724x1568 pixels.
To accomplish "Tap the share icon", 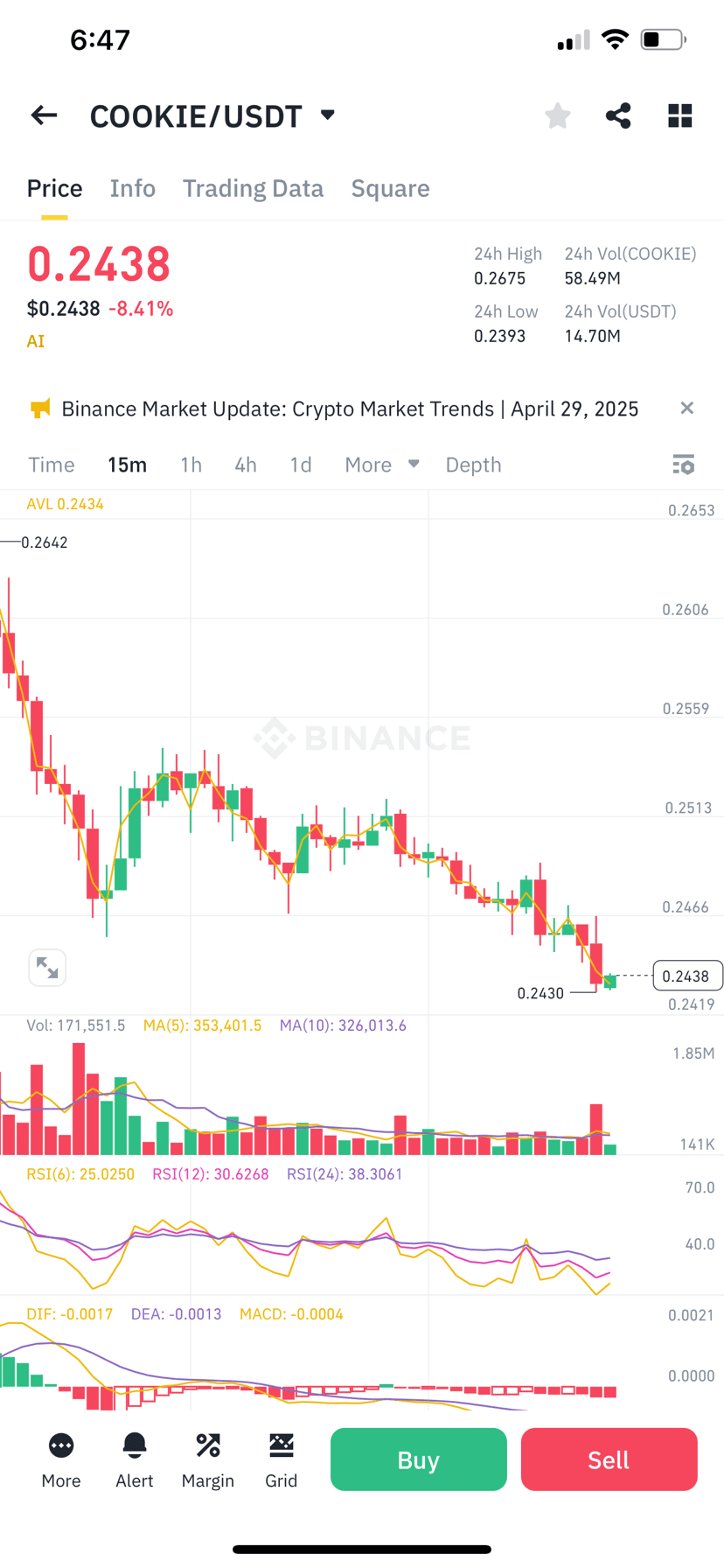I will (618, 115).
